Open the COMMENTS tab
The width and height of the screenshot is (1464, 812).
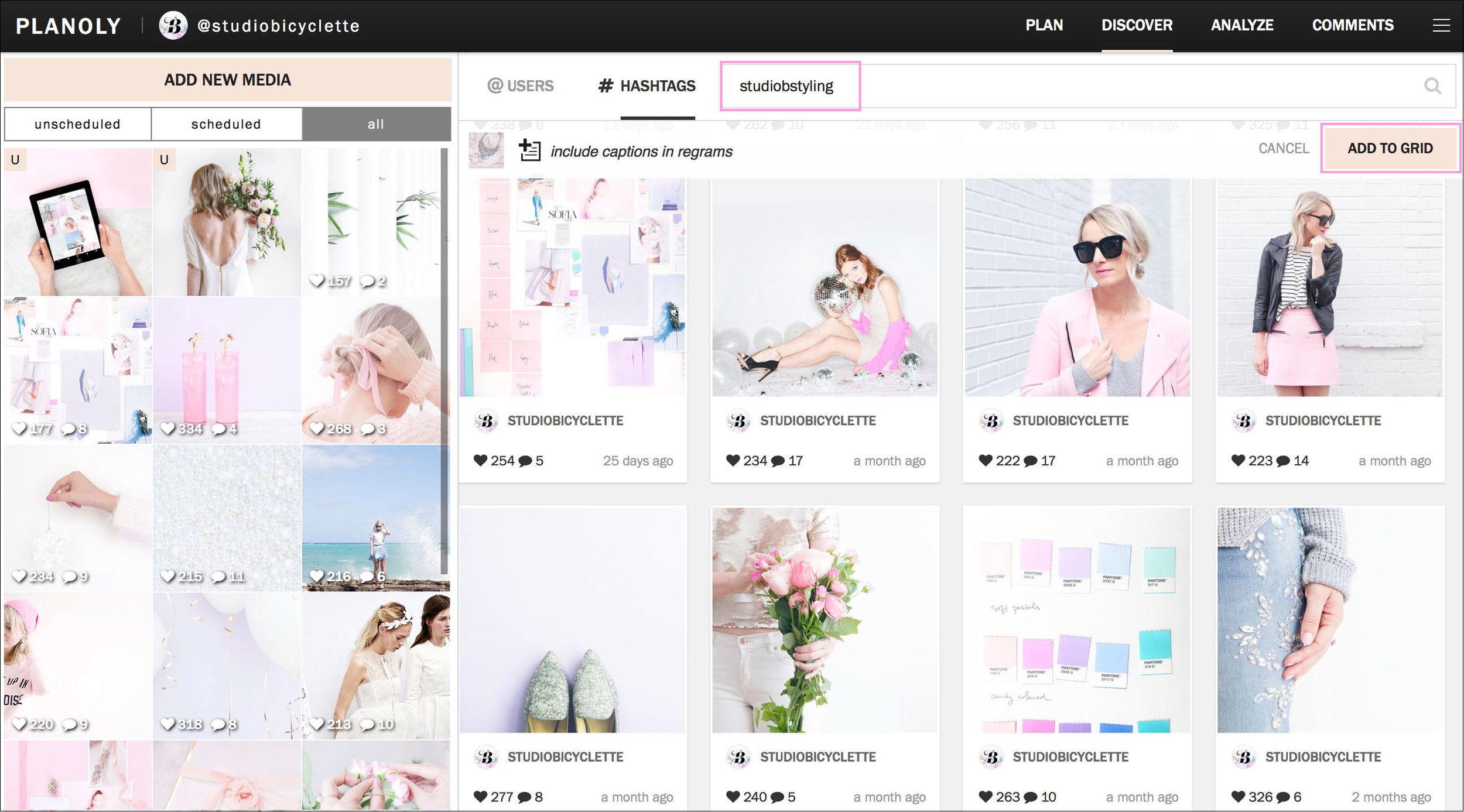[x=1353, y=25]
